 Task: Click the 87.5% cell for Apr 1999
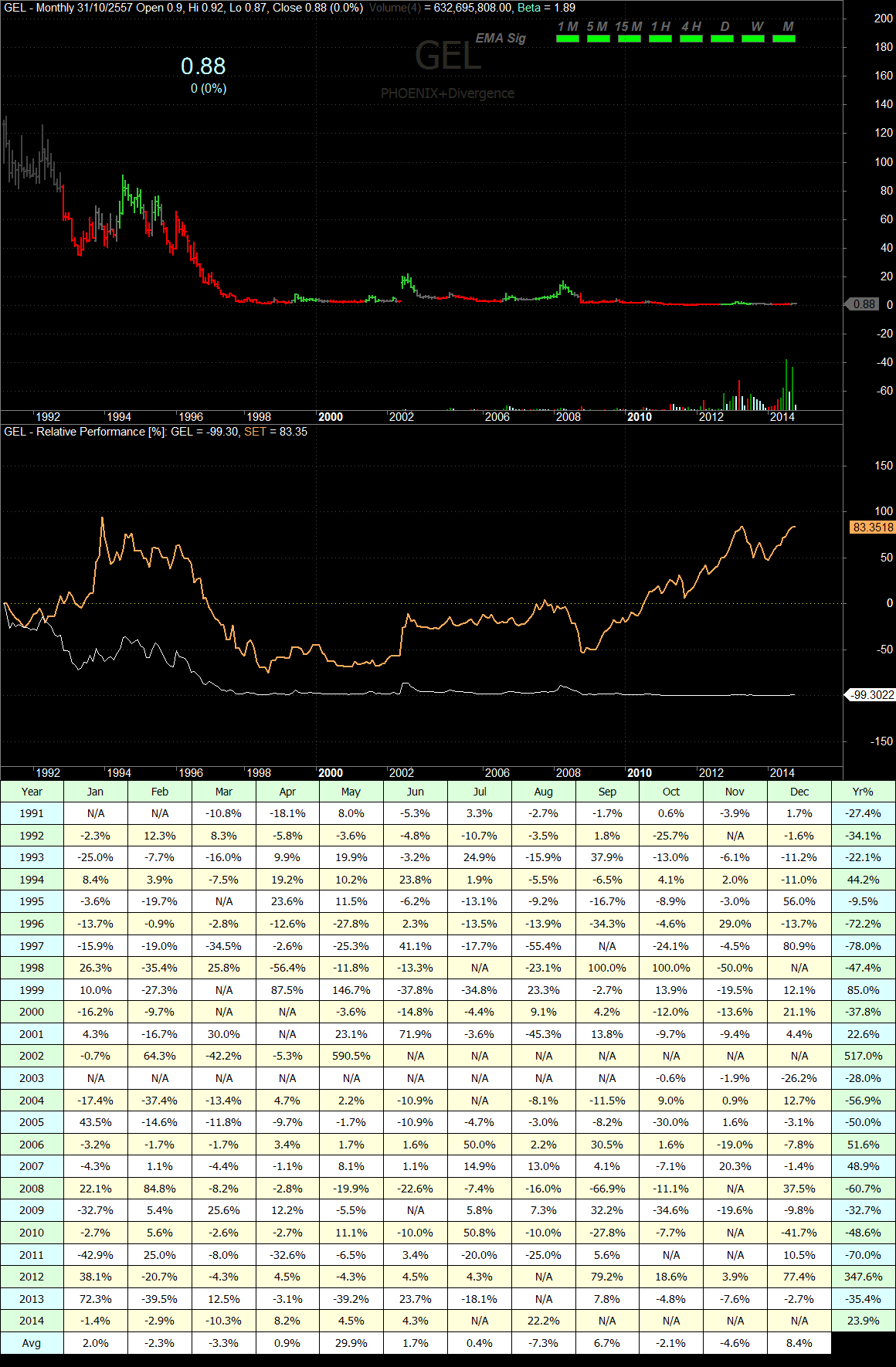pyautogui.click(x=287, y=990)
